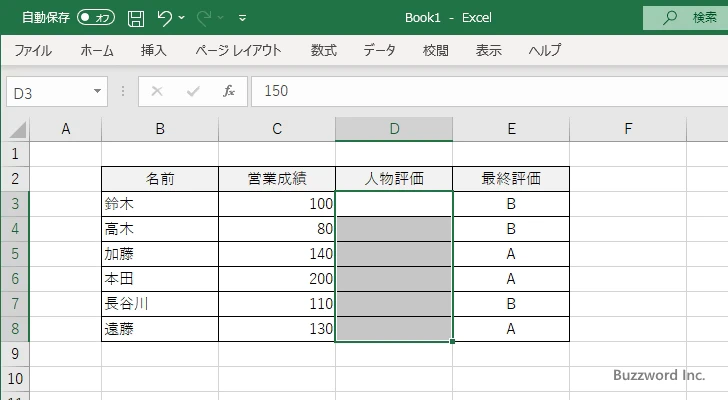
Task: Click the 最終評価 header cell
Action: 511,179
